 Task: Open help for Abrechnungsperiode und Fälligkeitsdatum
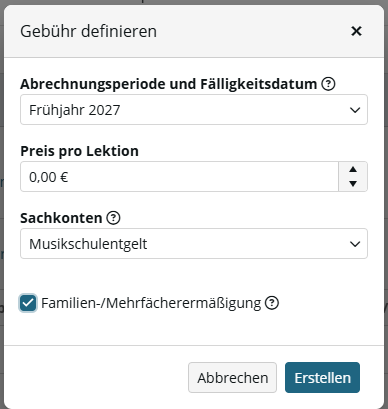328,84
